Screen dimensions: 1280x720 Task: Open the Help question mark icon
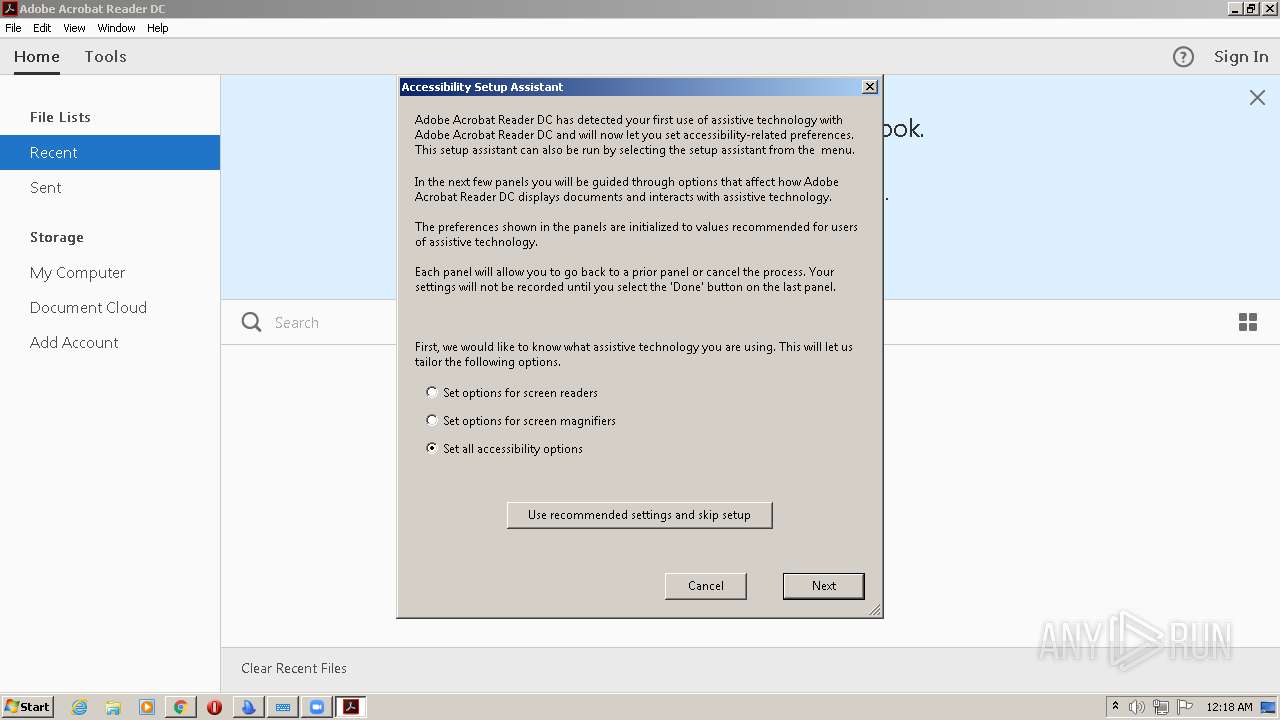coord(1183,57)
